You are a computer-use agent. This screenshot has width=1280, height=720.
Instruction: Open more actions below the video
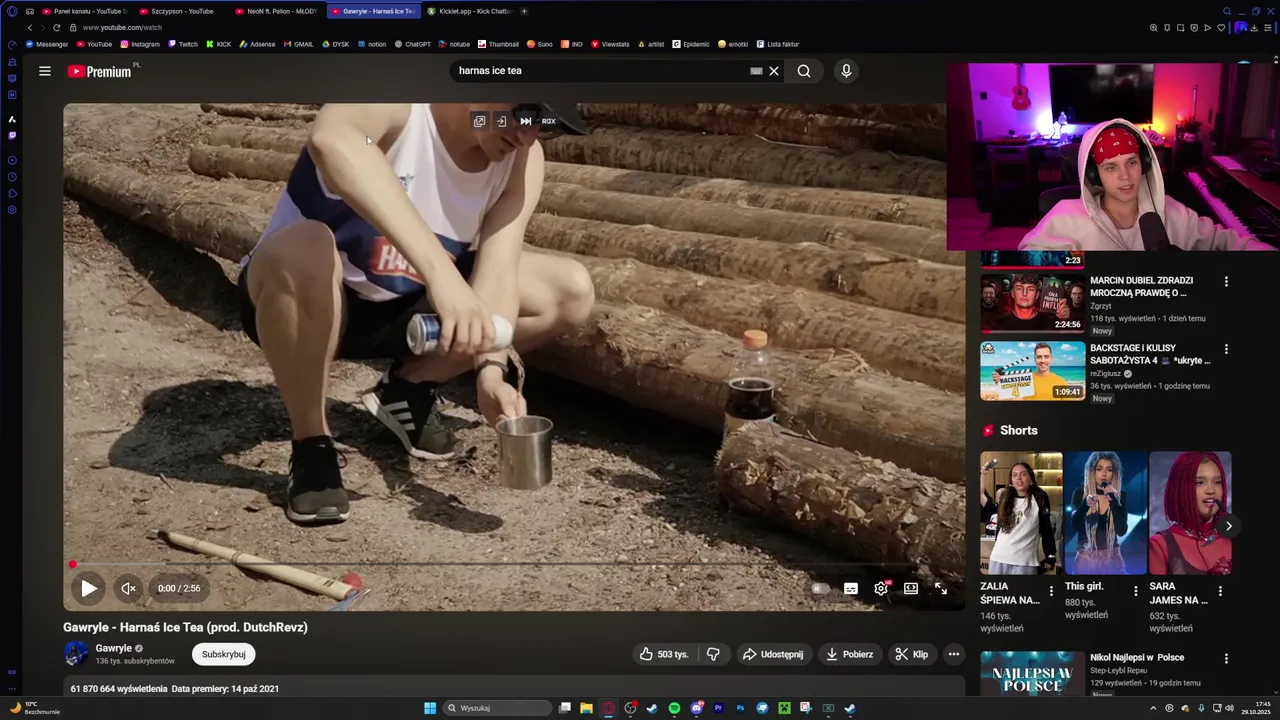tap(954, 654)
